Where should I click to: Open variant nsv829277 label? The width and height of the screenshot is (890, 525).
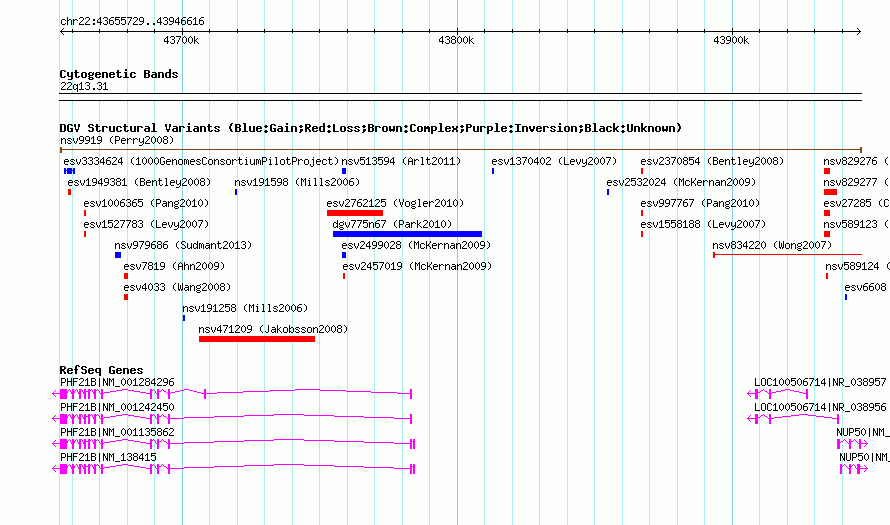coord(856,182)
